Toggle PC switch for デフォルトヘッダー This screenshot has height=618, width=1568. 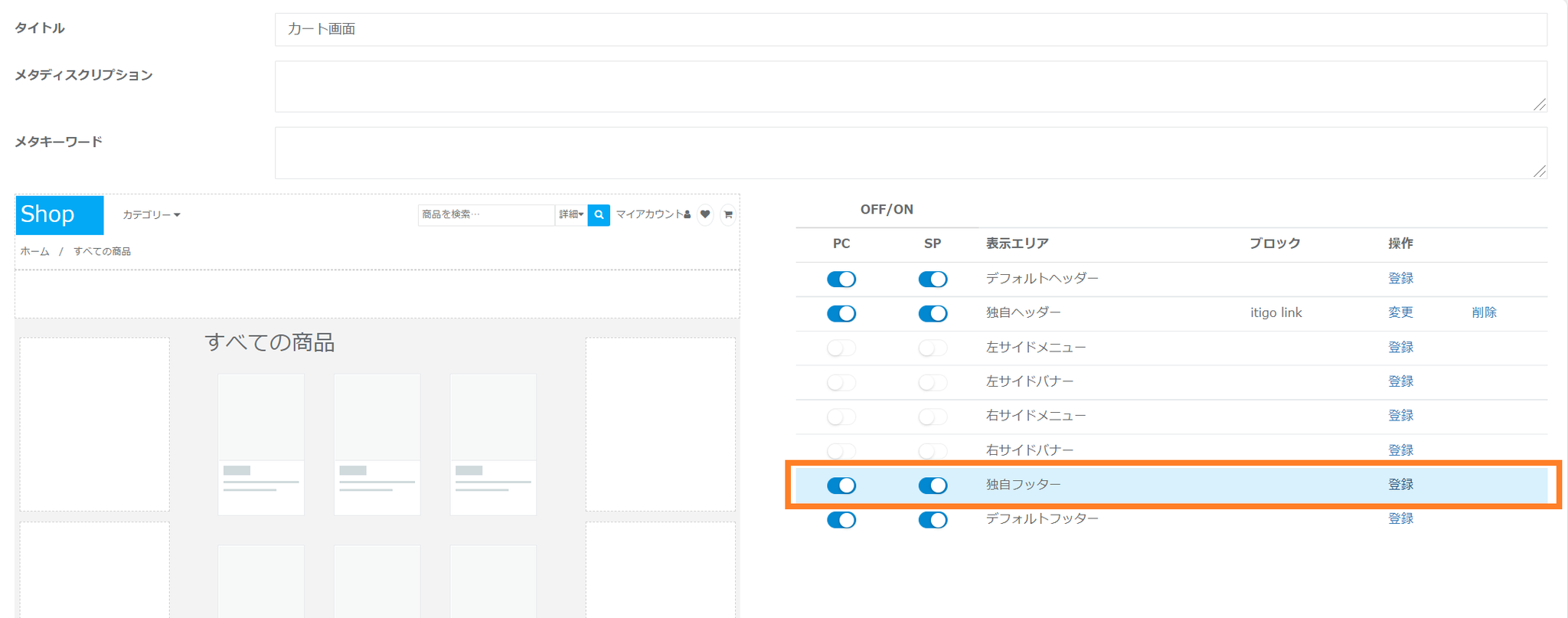[841, 280]
